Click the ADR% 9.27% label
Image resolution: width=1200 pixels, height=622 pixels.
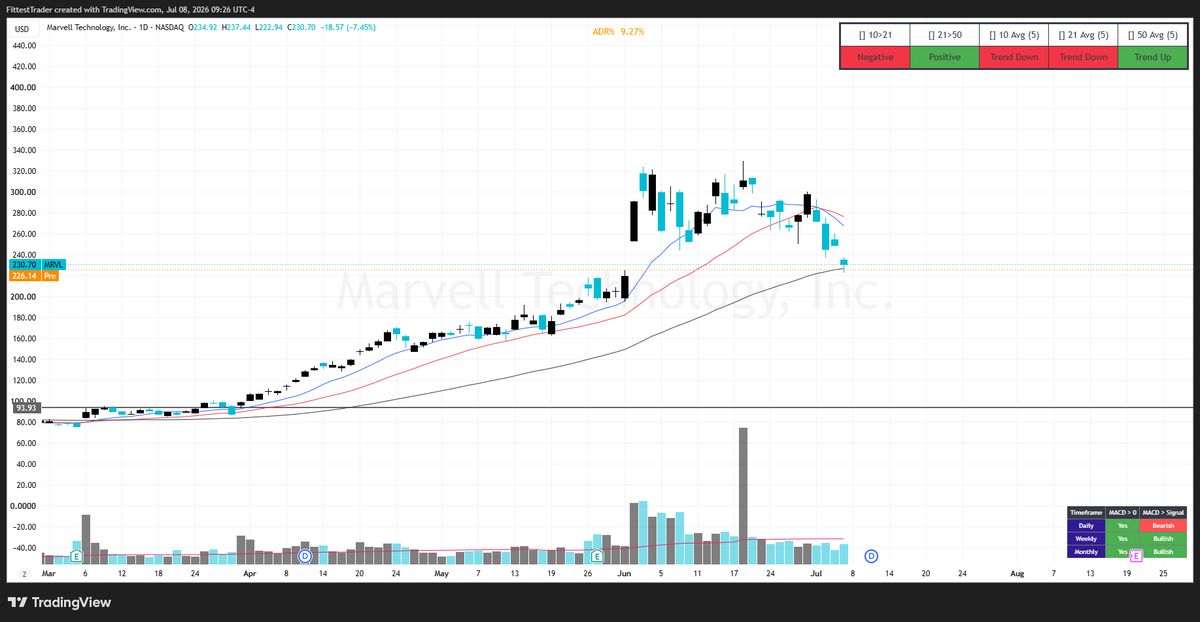coord(618,31)
